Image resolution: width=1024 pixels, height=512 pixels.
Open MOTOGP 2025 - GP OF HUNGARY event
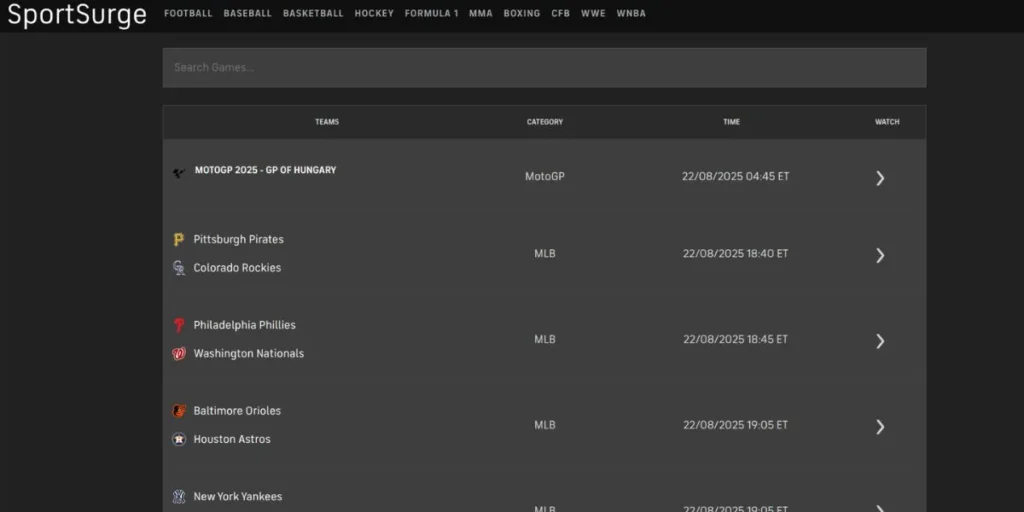[x=265, y=170]
